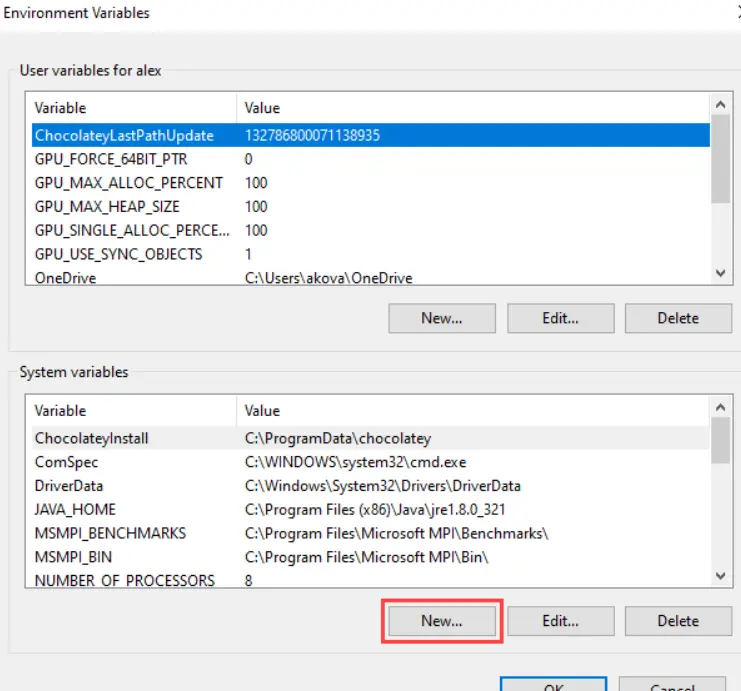Click Delete button under System variables
This screenshot has height=691, width=741.
point(678,620)
